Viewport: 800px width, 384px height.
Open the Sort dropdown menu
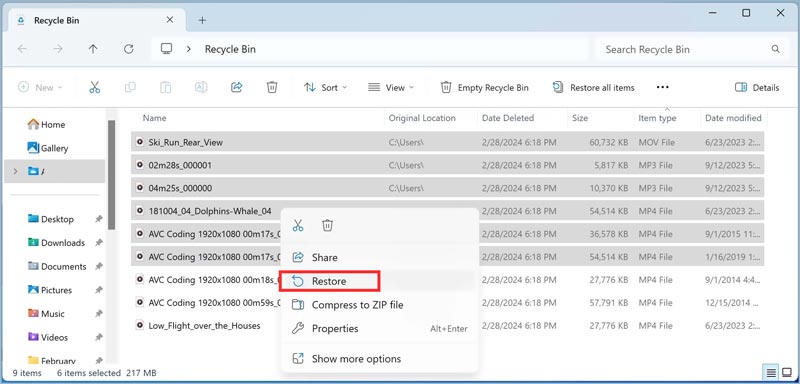[x=325, y=87]
